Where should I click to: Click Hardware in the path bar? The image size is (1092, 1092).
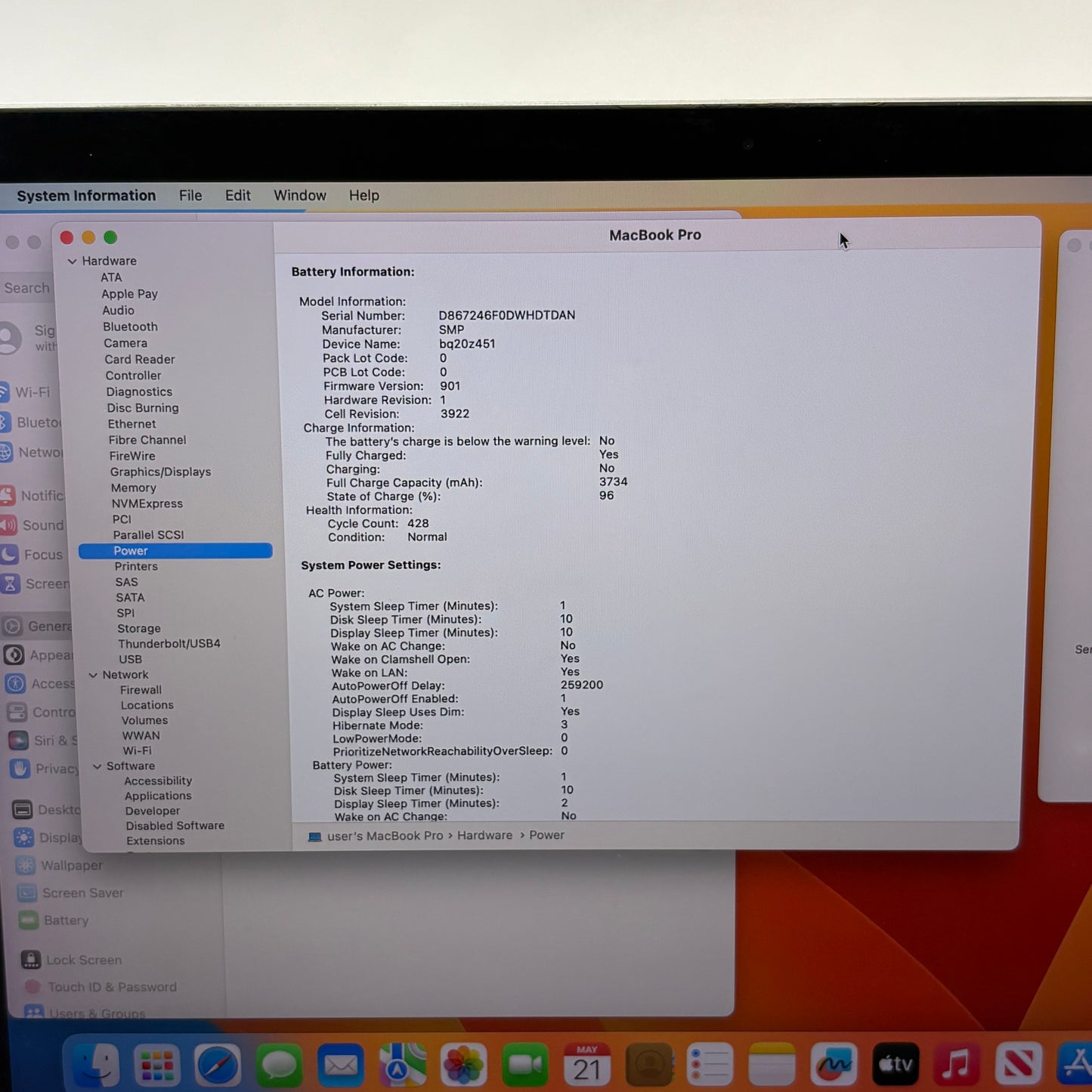(x=484, y=836)
